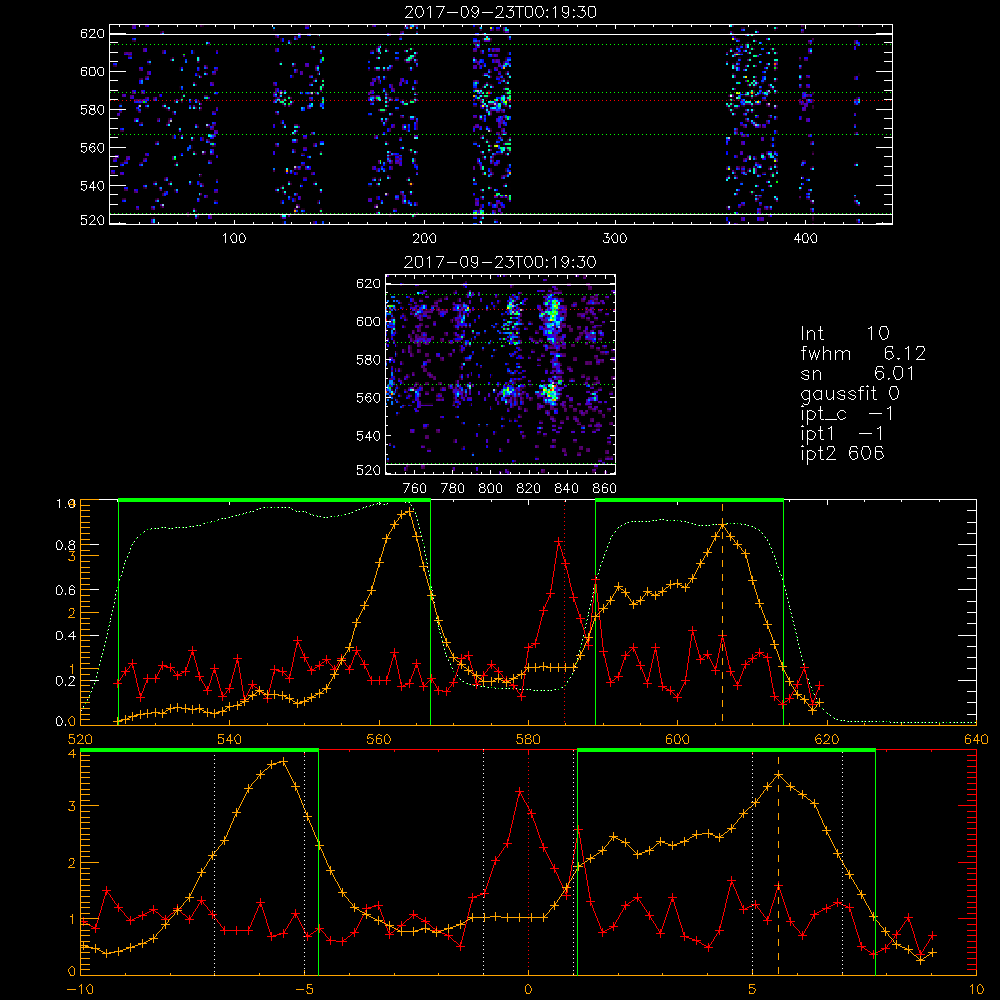Viewport: 1000px width, 1000px height.
Task: Click x-axis label -10 of bottom plot
Action: tap(80, 990)
